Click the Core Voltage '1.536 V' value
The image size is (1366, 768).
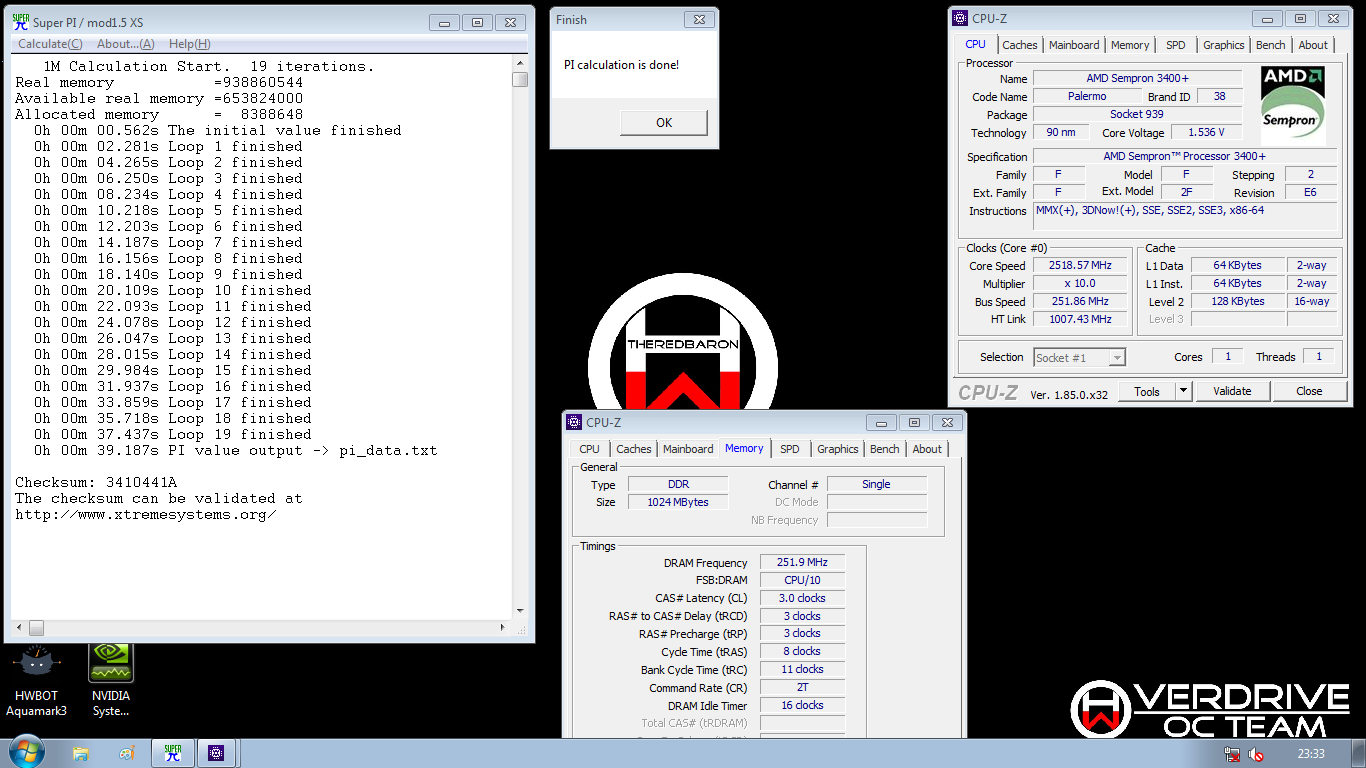pyautogui.click(x=1206, y=132)
